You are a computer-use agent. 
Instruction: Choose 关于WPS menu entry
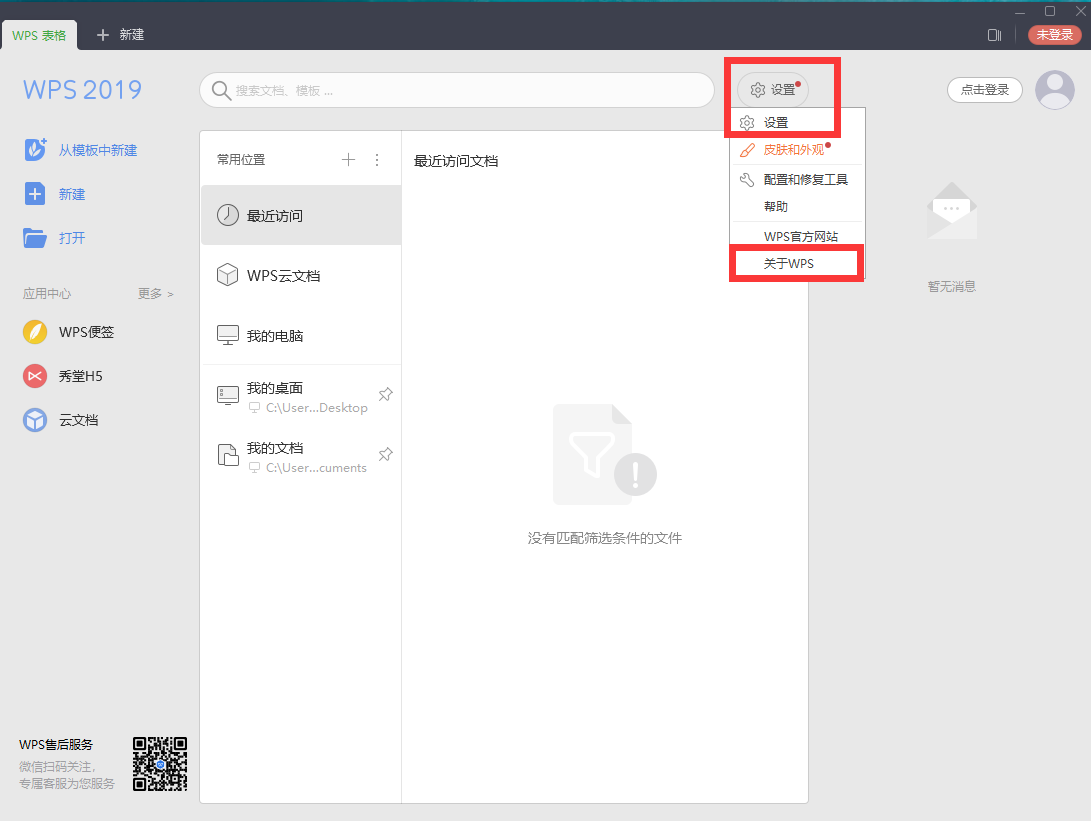[797, 264]
